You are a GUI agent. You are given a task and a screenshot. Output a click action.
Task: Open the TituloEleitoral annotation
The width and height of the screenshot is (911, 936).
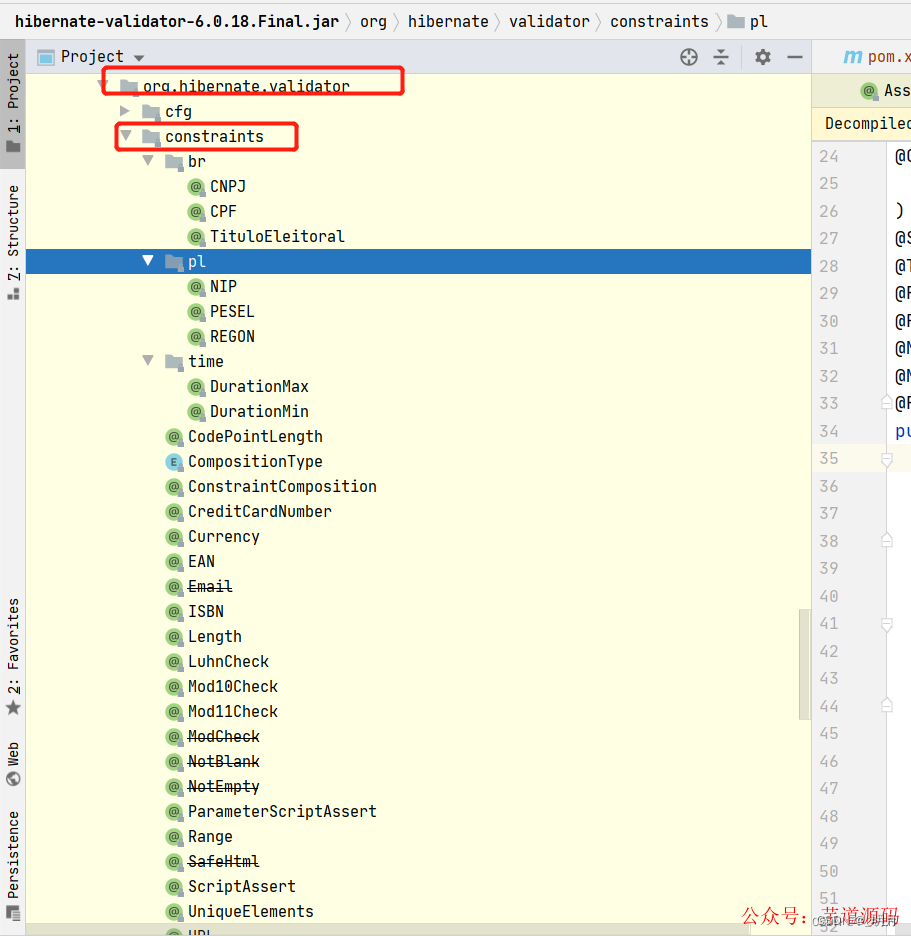pyautogui.click(x=266, y=237)
